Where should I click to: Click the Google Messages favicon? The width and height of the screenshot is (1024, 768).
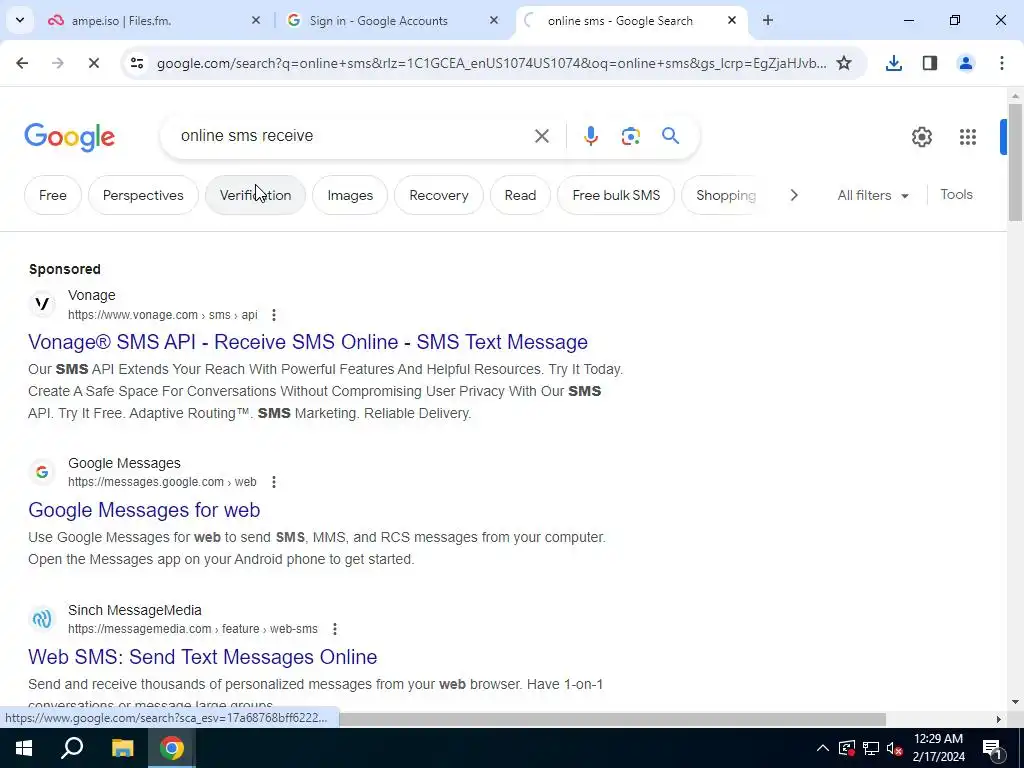pos(42,472)
